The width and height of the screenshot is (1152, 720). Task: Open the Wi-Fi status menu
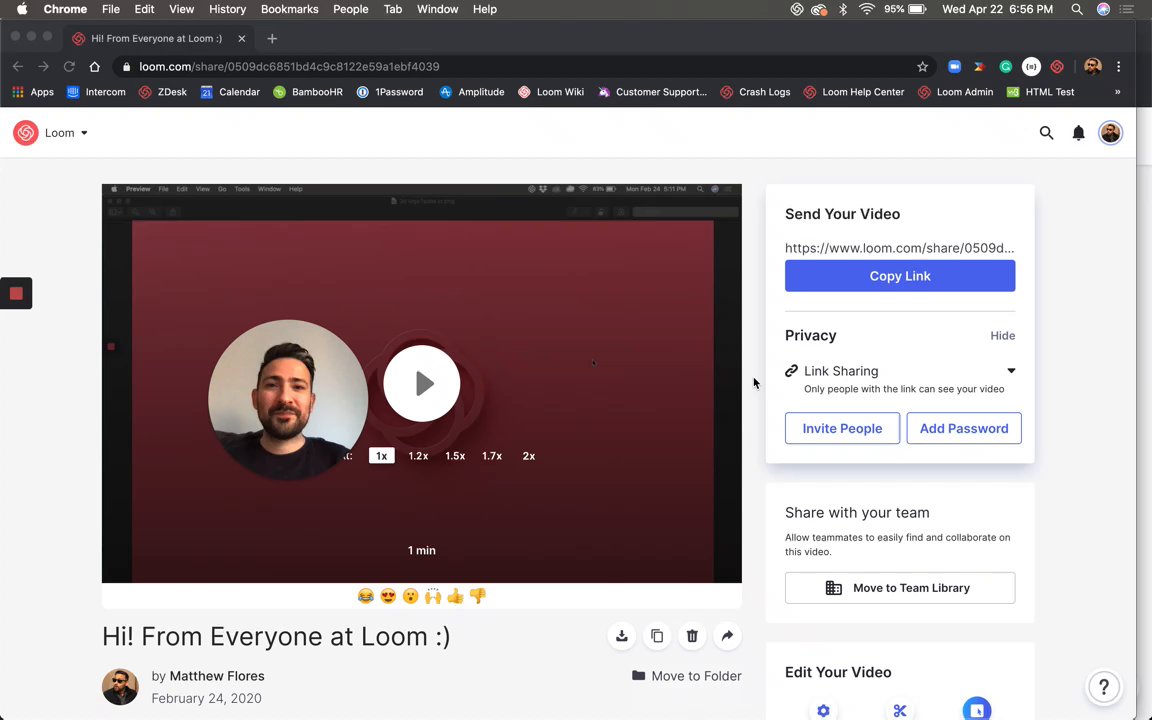click(x=867, y=10)
